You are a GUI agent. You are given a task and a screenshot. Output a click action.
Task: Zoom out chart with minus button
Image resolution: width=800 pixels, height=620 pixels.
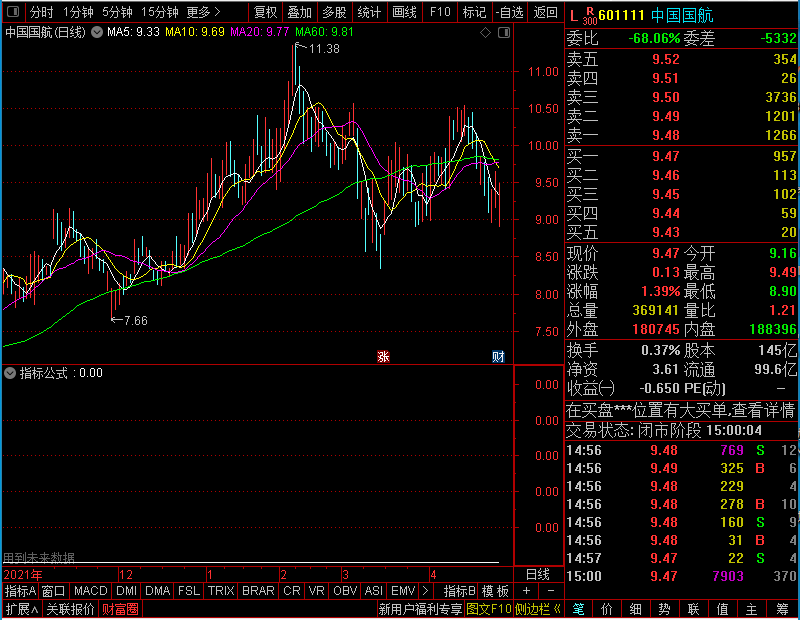[x=551, y=591]
